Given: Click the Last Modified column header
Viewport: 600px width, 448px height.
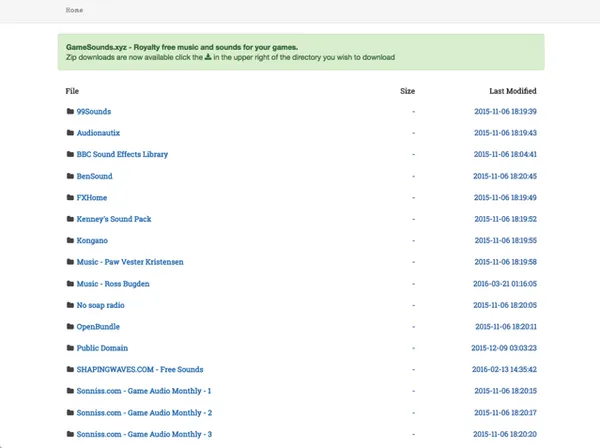Looking at the screenshot, I should (513, 91).
